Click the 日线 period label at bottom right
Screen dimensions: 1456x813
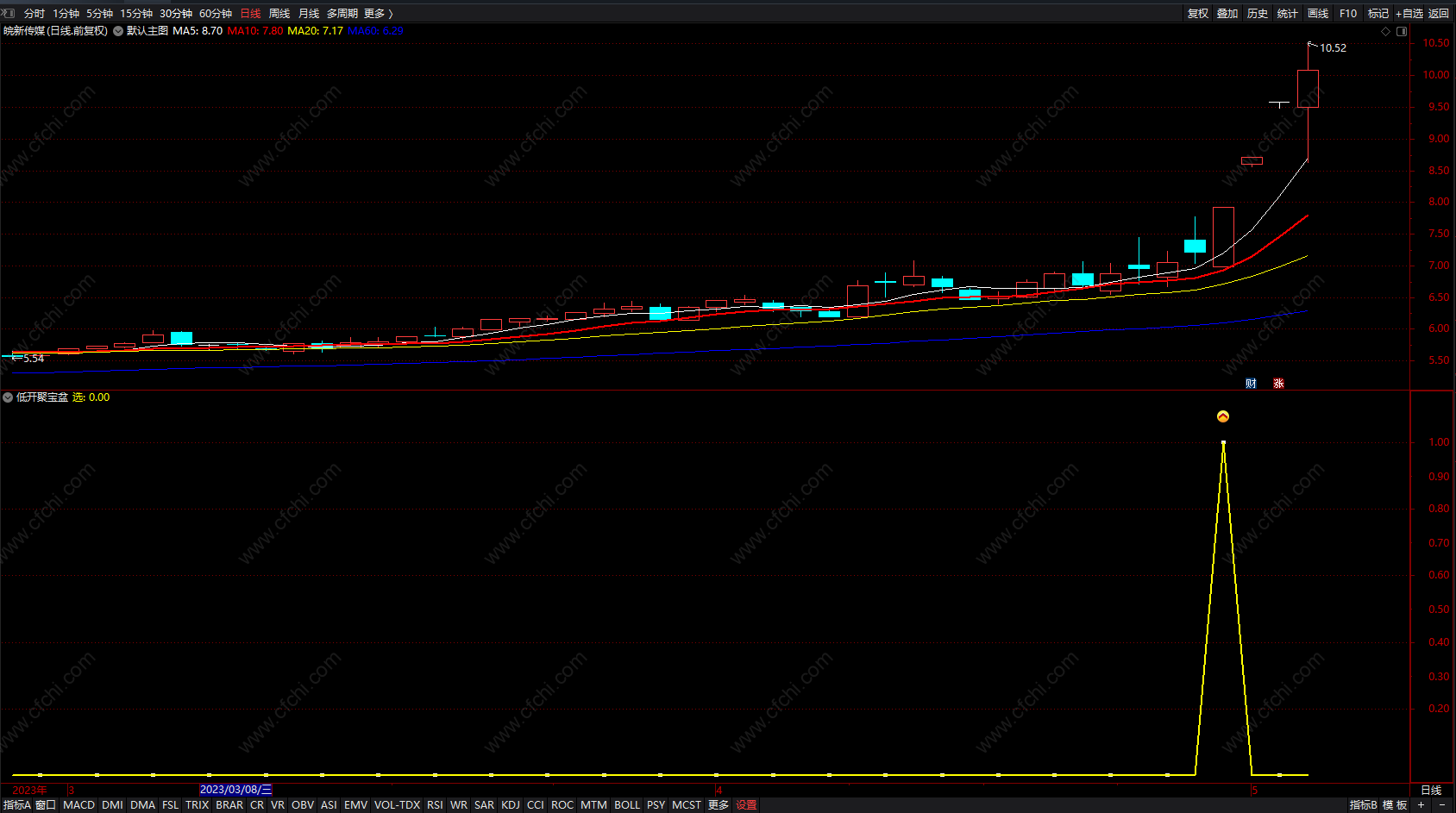point(1431,790)
